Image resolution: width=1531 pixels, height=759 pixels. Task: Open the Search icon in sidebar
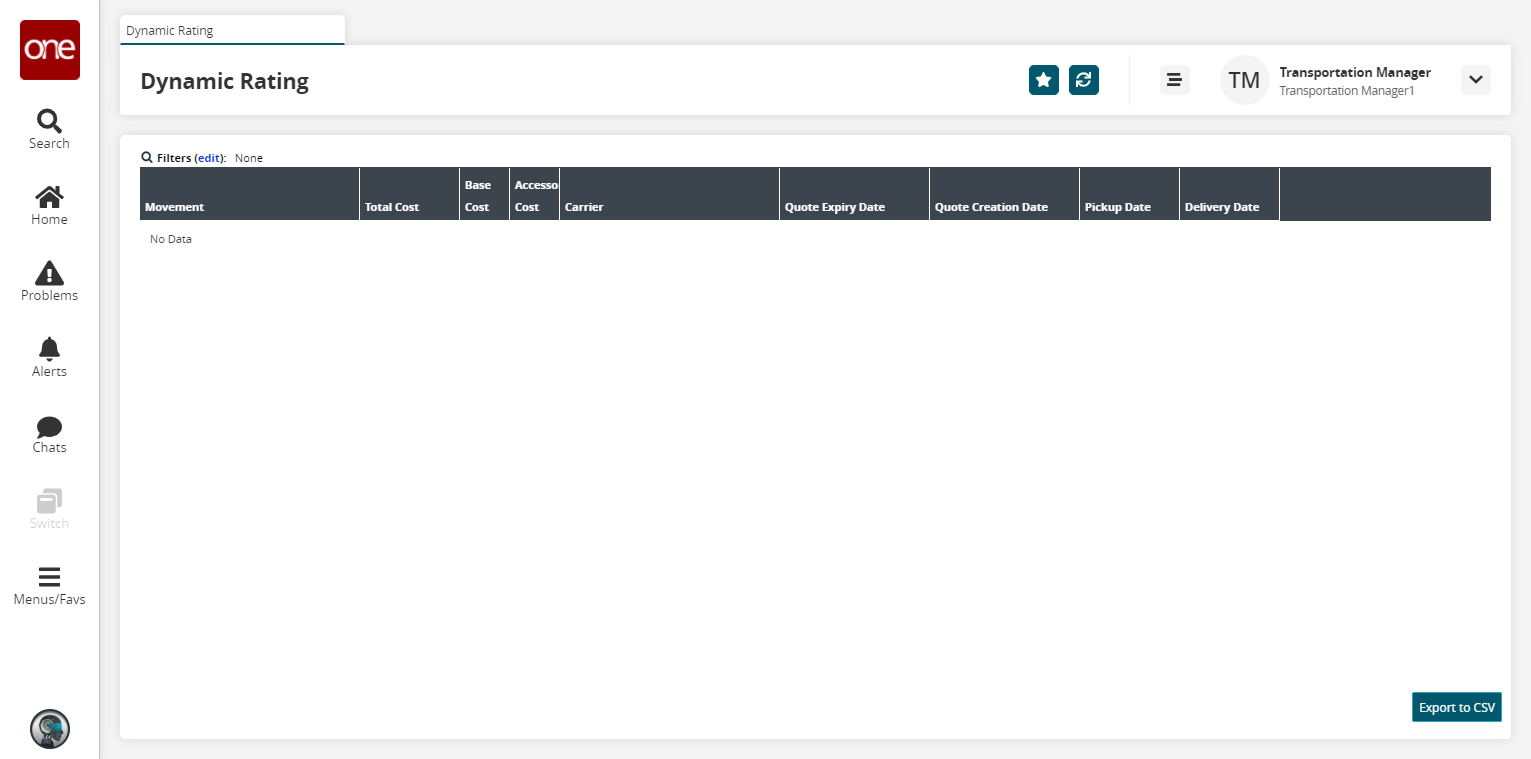49,121
